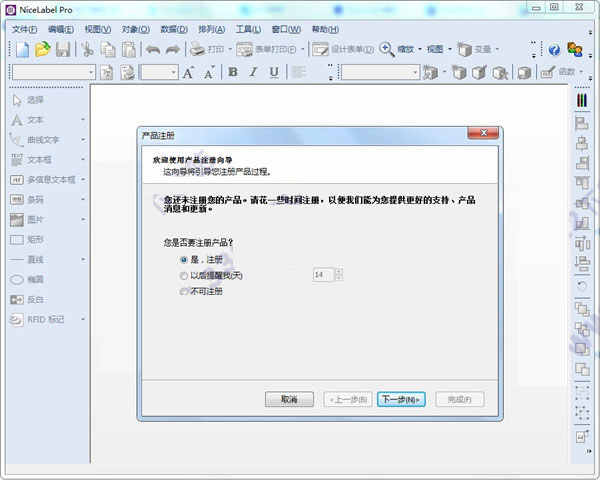Open the zoom magnifier tool

pos(387,49)
